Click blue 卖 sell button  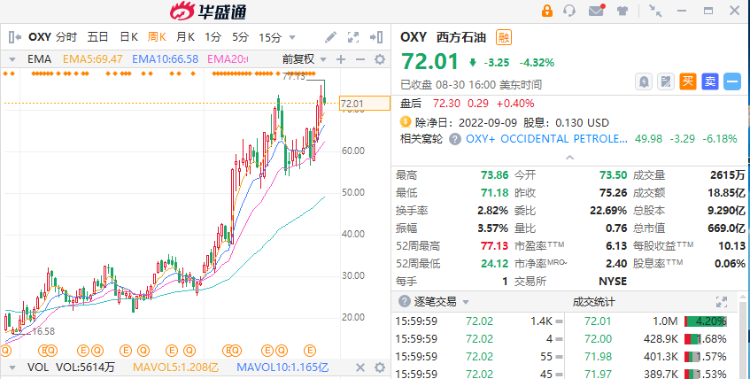[710, 82]
